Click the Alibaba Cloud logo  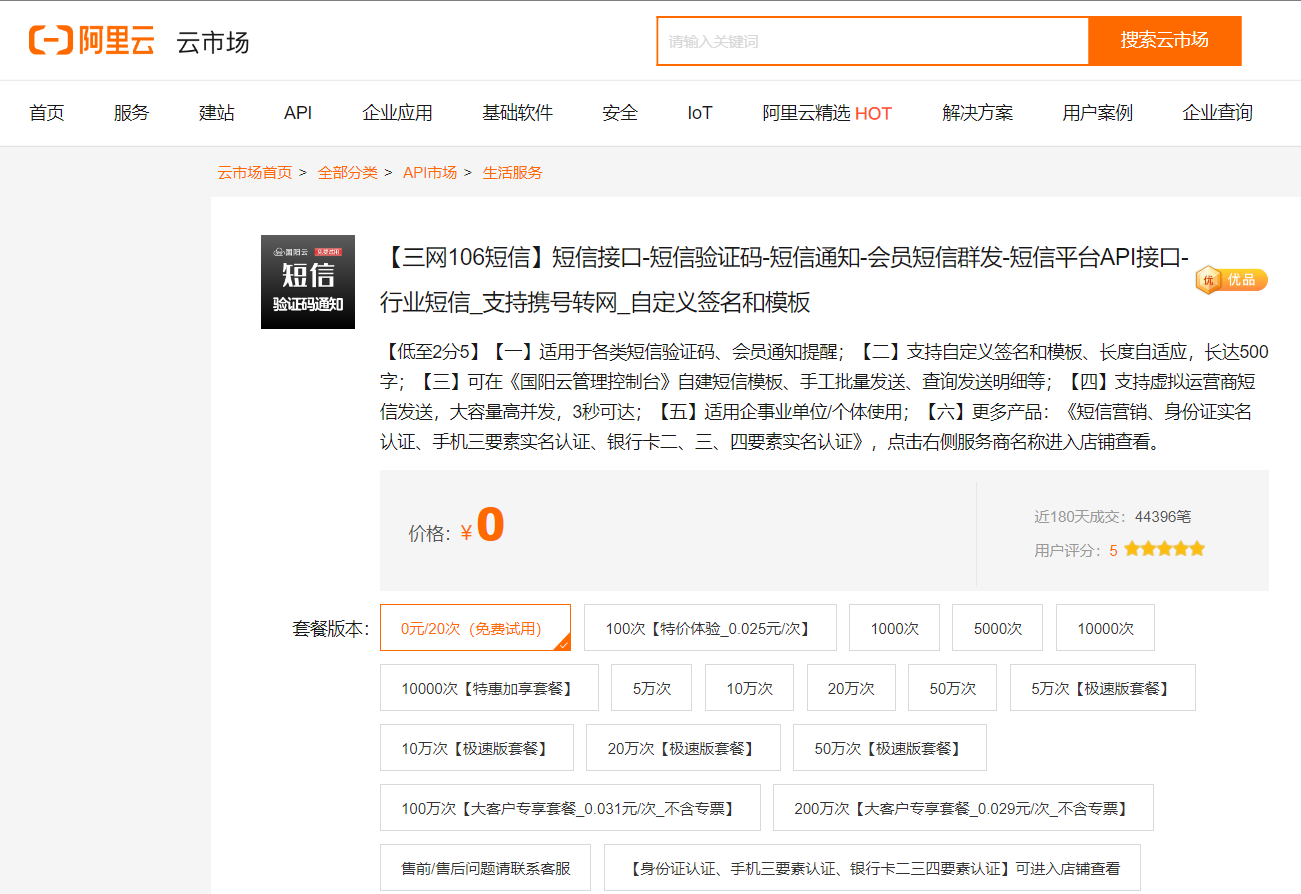pyautogui.click(x=92, y=41)
